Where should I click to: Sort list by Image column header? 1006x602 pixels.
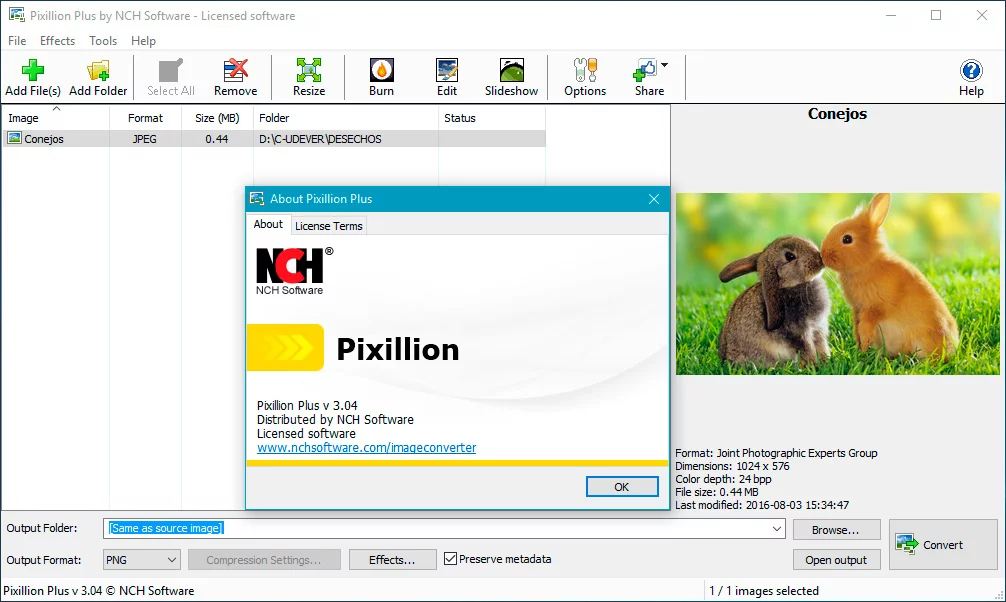[x=56, y=118]
